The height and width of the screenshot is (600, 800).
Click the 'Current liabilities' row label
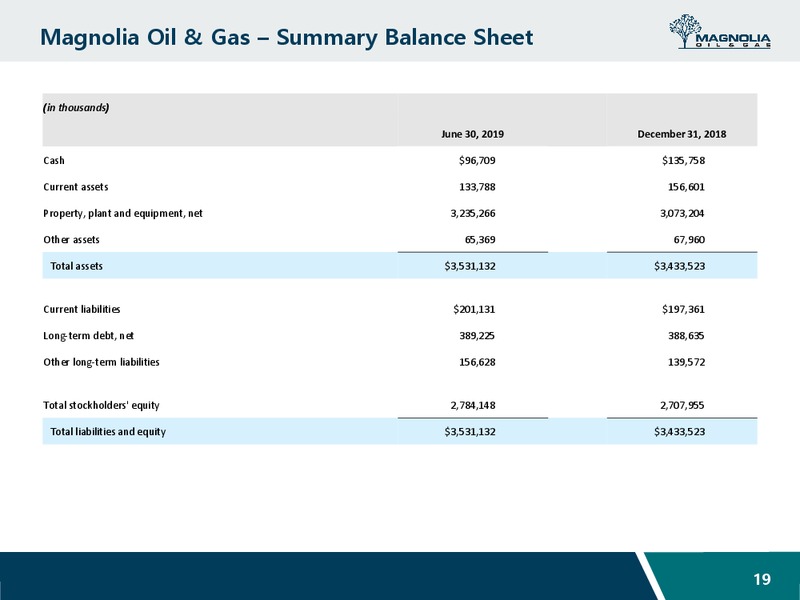pyautogui.click(x=82, y=310)
